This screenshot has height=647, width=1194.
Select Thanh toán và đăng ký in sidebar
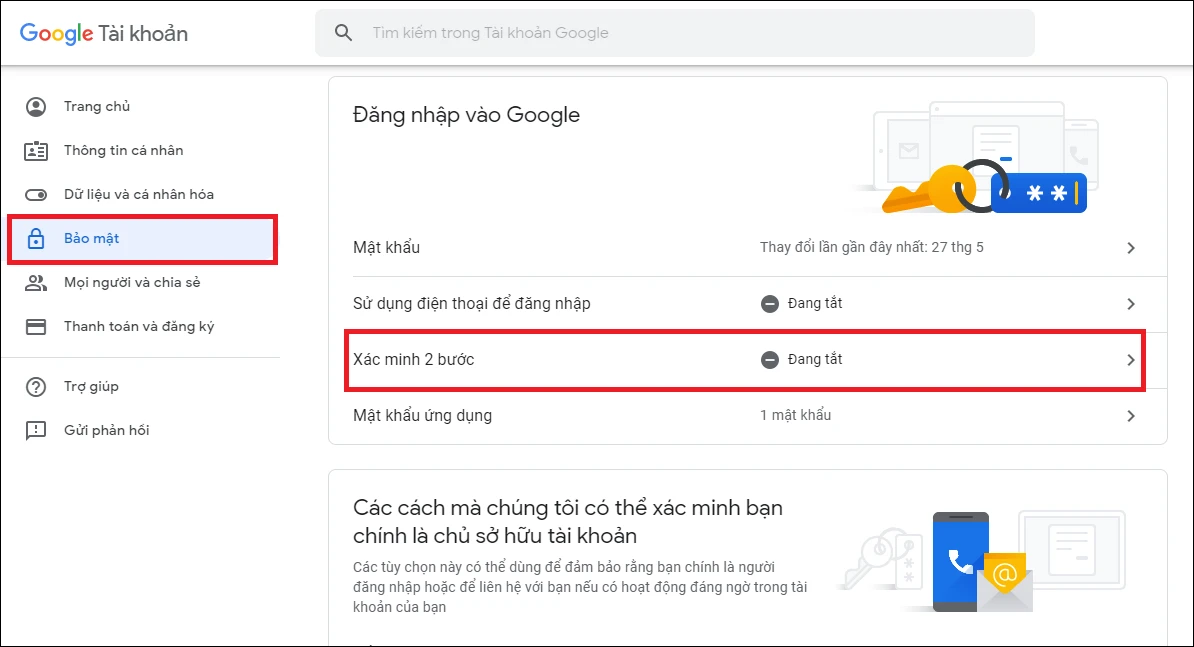(139, 327)
